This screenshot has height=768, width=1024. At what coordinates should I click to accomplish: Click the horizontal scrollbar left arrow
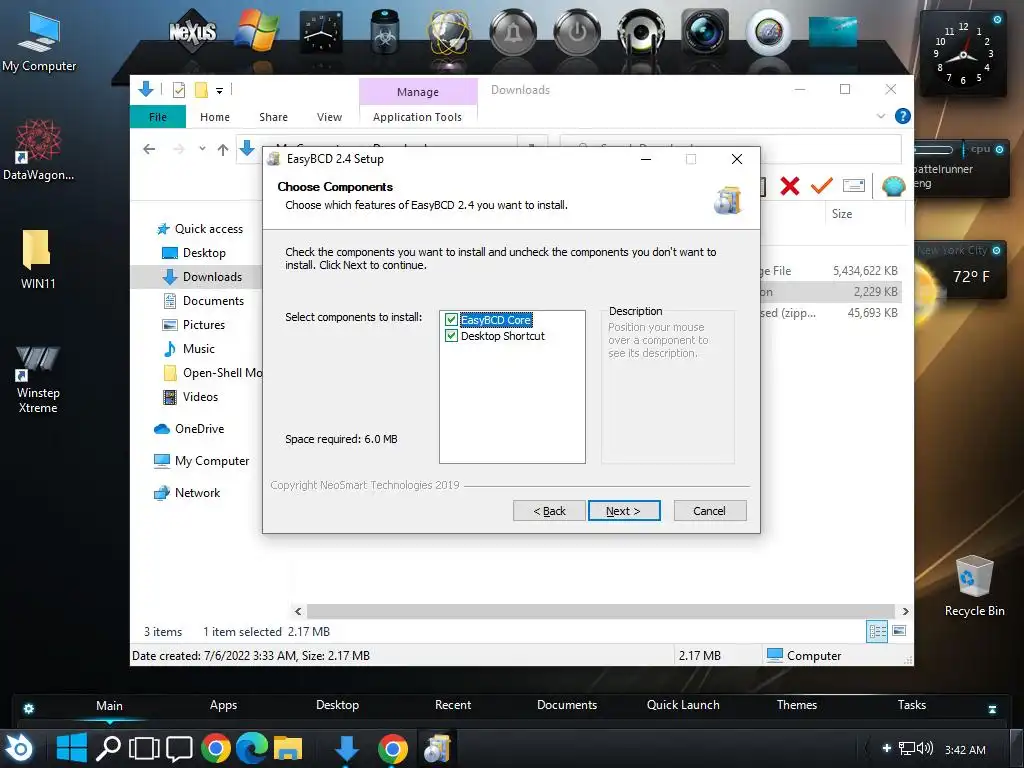[x=298, y=611]
